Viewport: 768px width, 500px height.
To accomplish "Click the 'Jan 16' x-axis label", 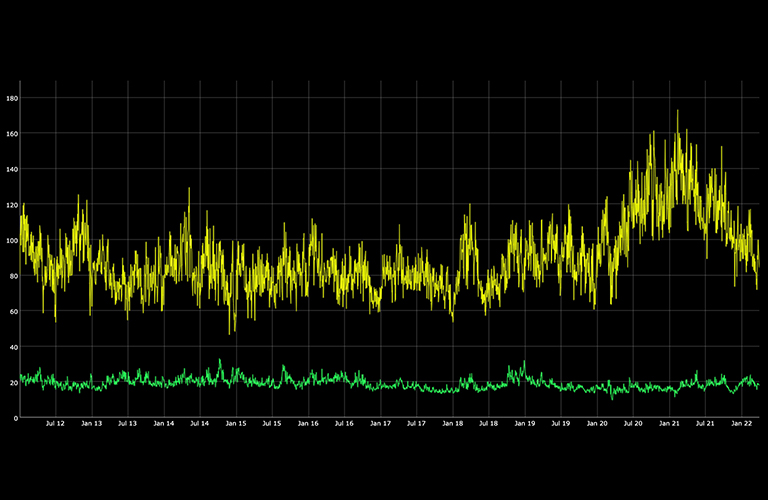I will click(x=308, y=424).
